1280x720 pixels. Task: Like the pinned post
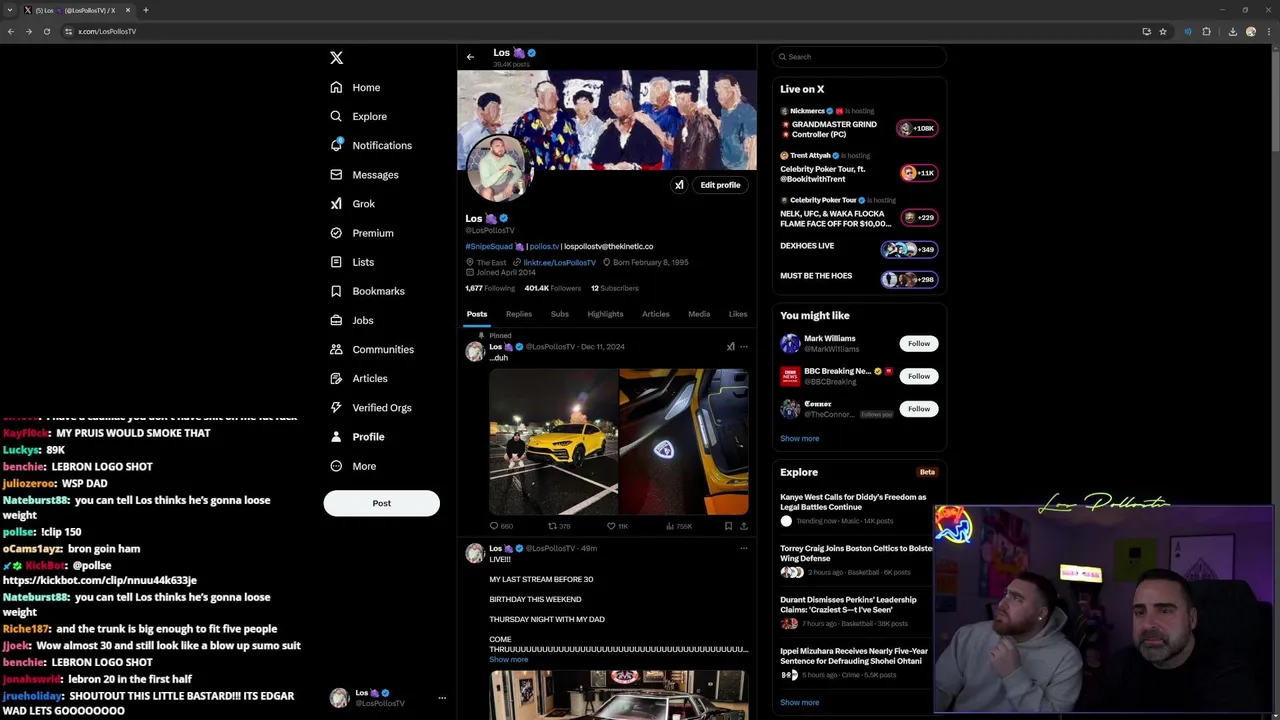pos(617,526)
